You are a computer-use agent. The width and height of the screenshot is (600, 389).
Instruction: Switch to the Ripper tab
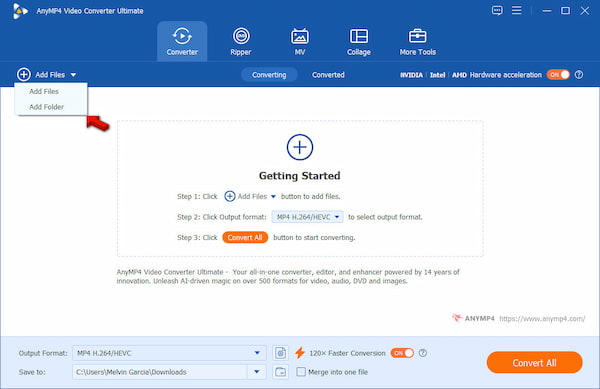[x=241, y=41]
